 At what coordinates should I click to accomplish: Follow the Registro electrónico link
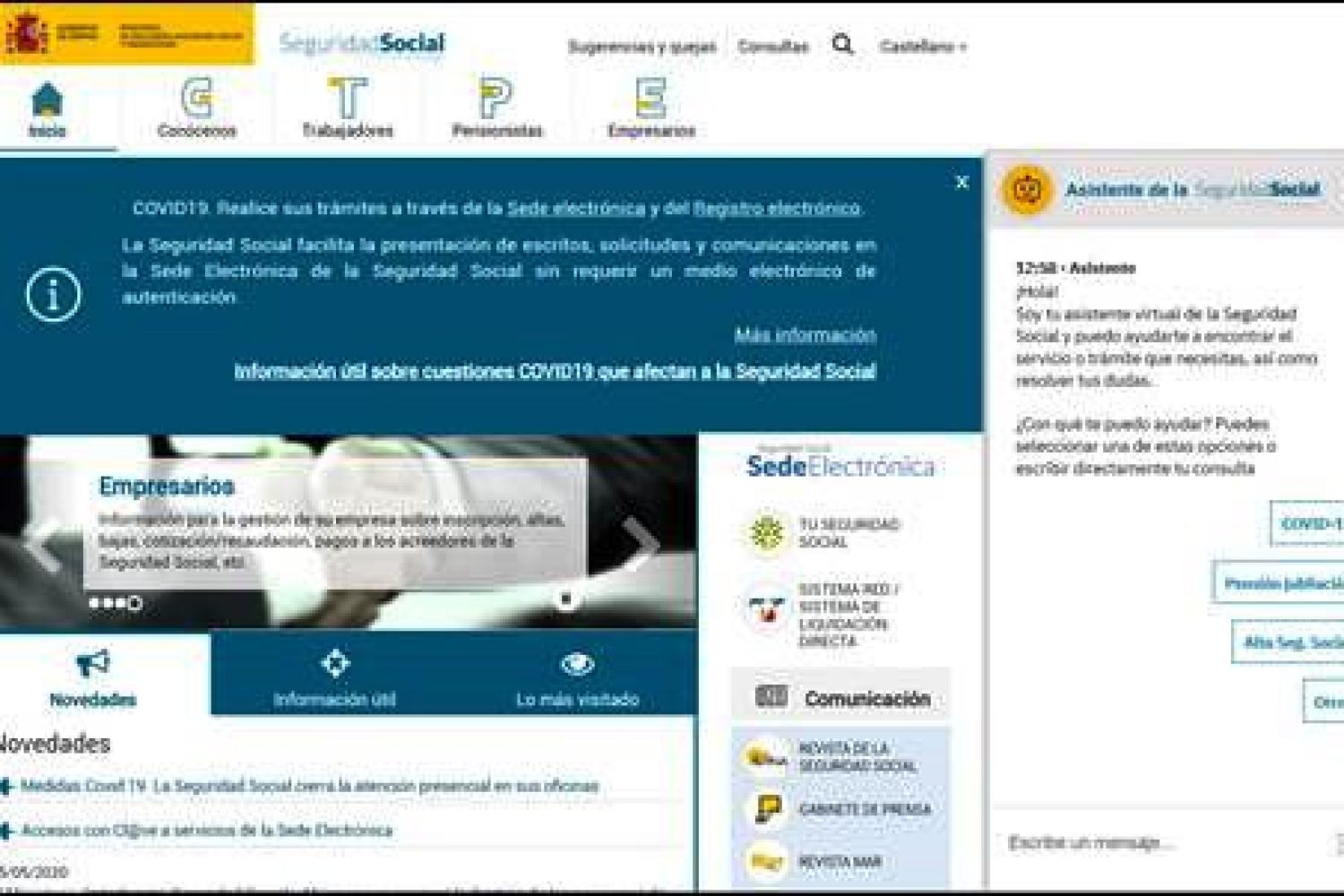tap(777, 208)
